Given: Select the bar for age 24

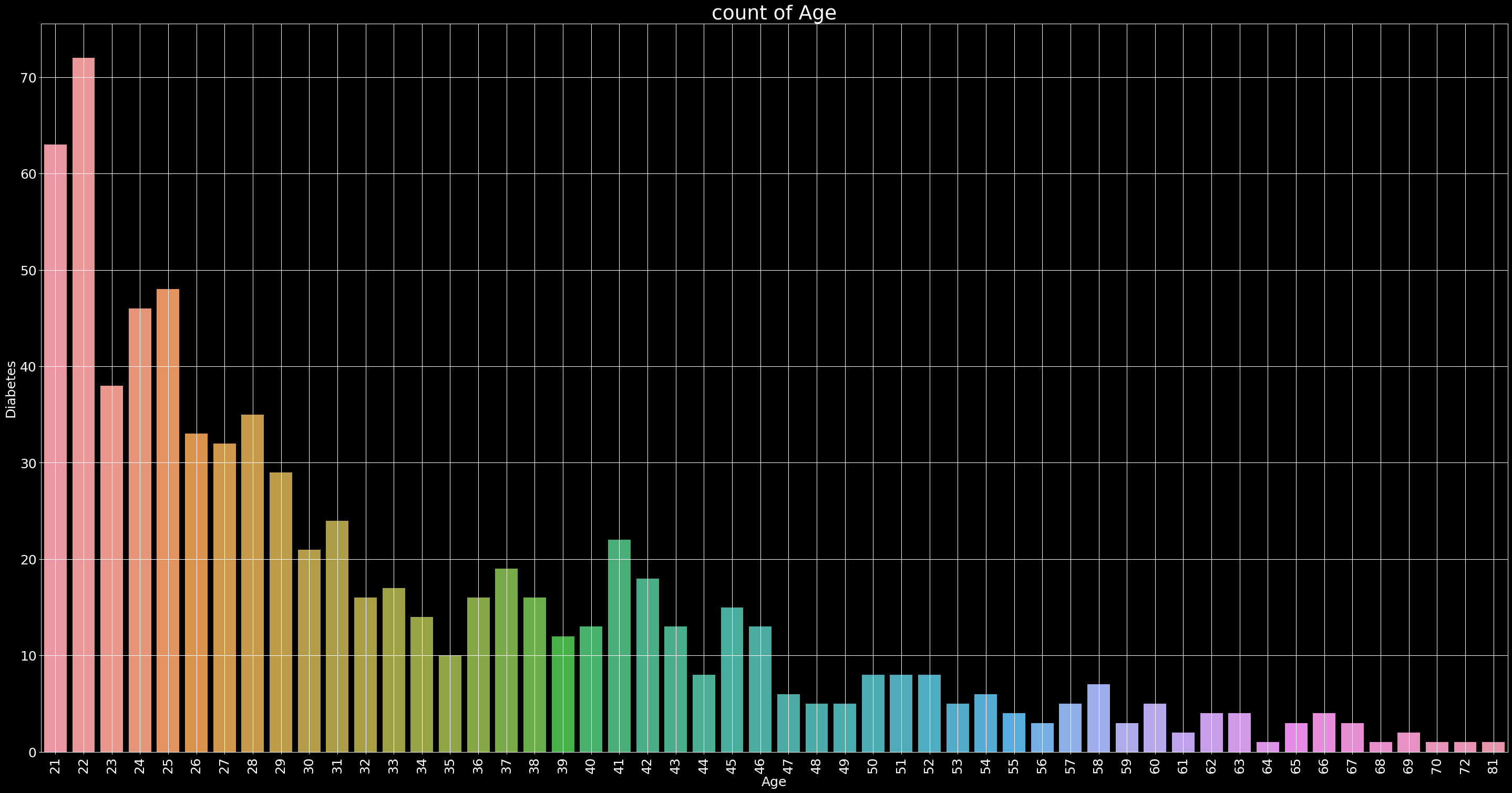Looking at the screenshot, I should click(140, 530).
